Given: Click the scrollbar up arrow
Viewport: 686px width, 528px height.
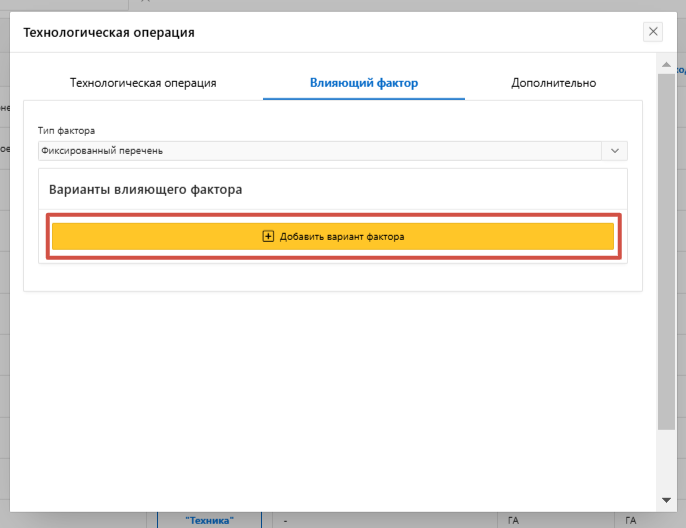Looking at the screenshot, I should point(666,64).
